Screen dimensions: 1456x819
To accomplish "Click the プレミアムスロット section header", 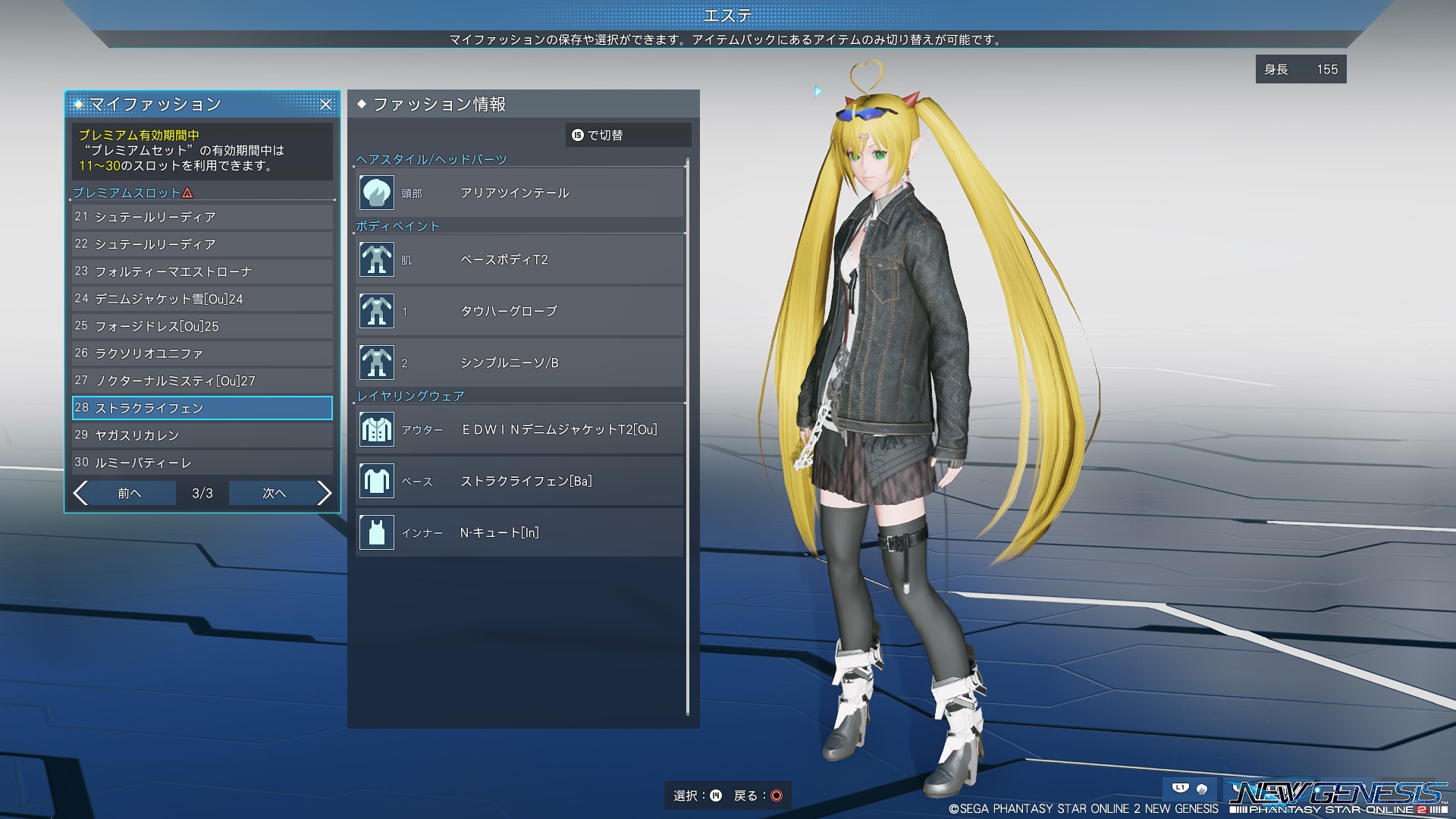I will (127, 193).
